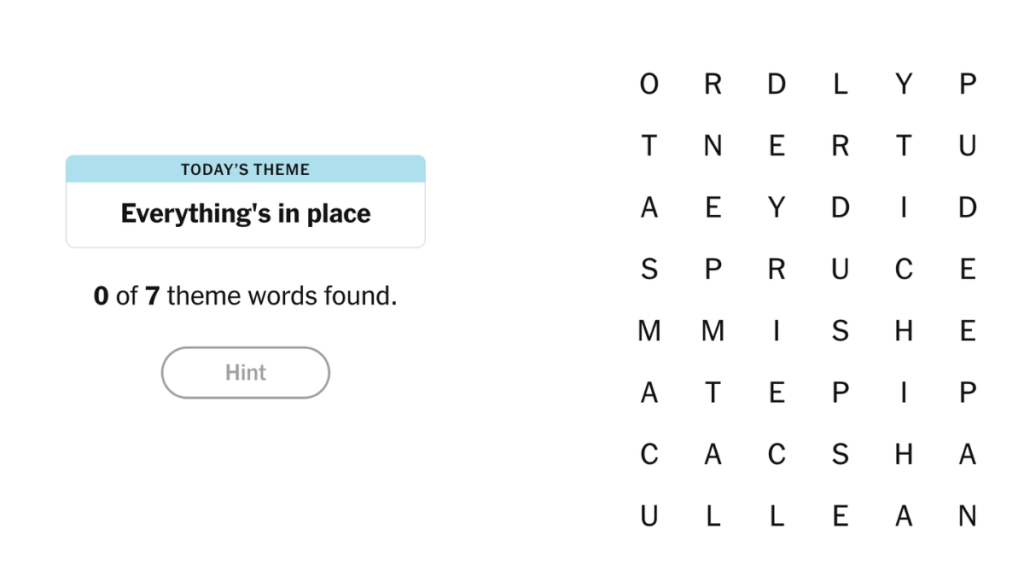Click the theme text Everything's in place

245,213
